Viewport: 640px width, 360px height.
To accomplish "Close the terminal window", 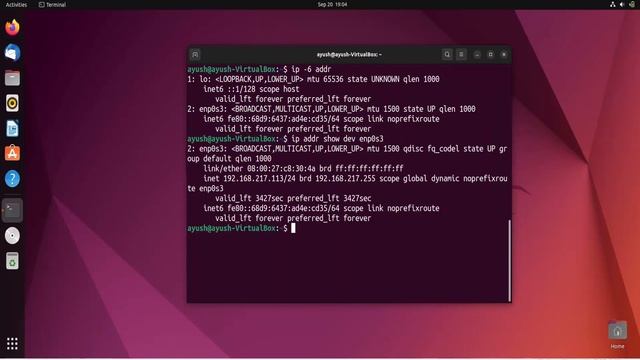I will coord(504,55).
